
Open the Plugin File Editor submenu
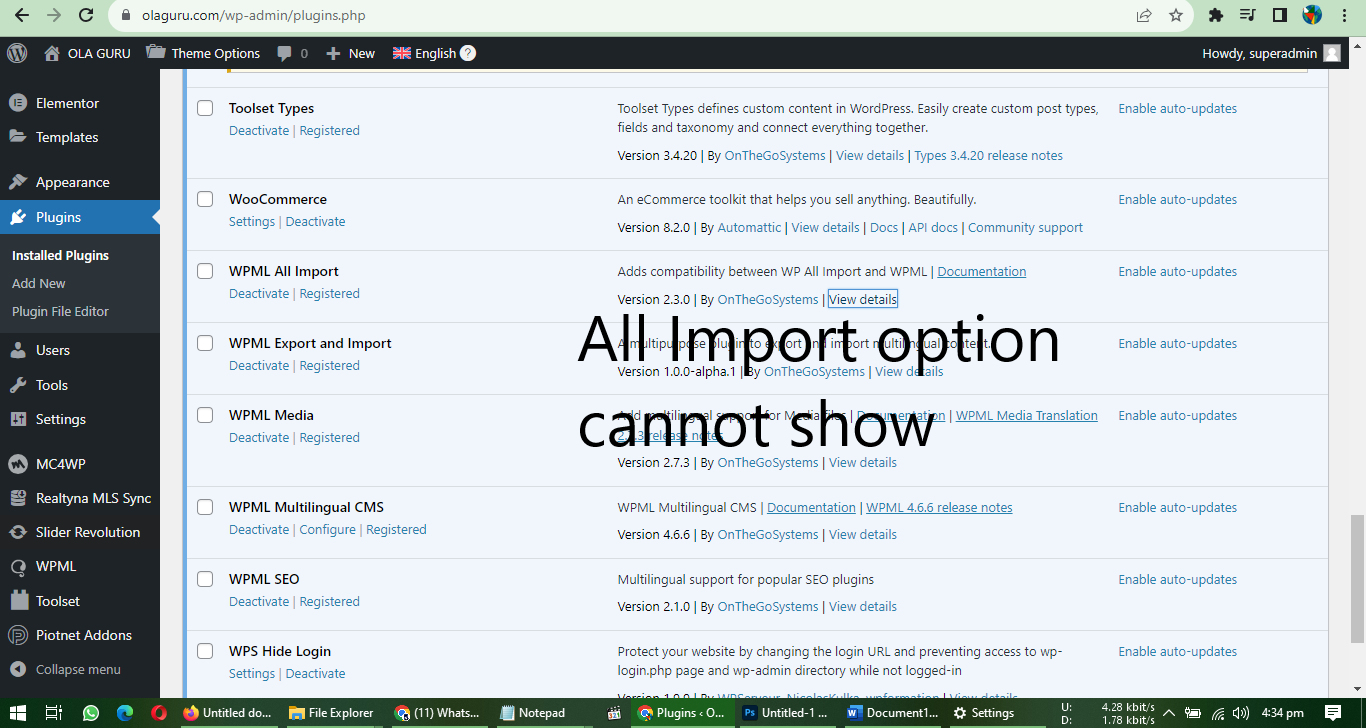point(60,311)
